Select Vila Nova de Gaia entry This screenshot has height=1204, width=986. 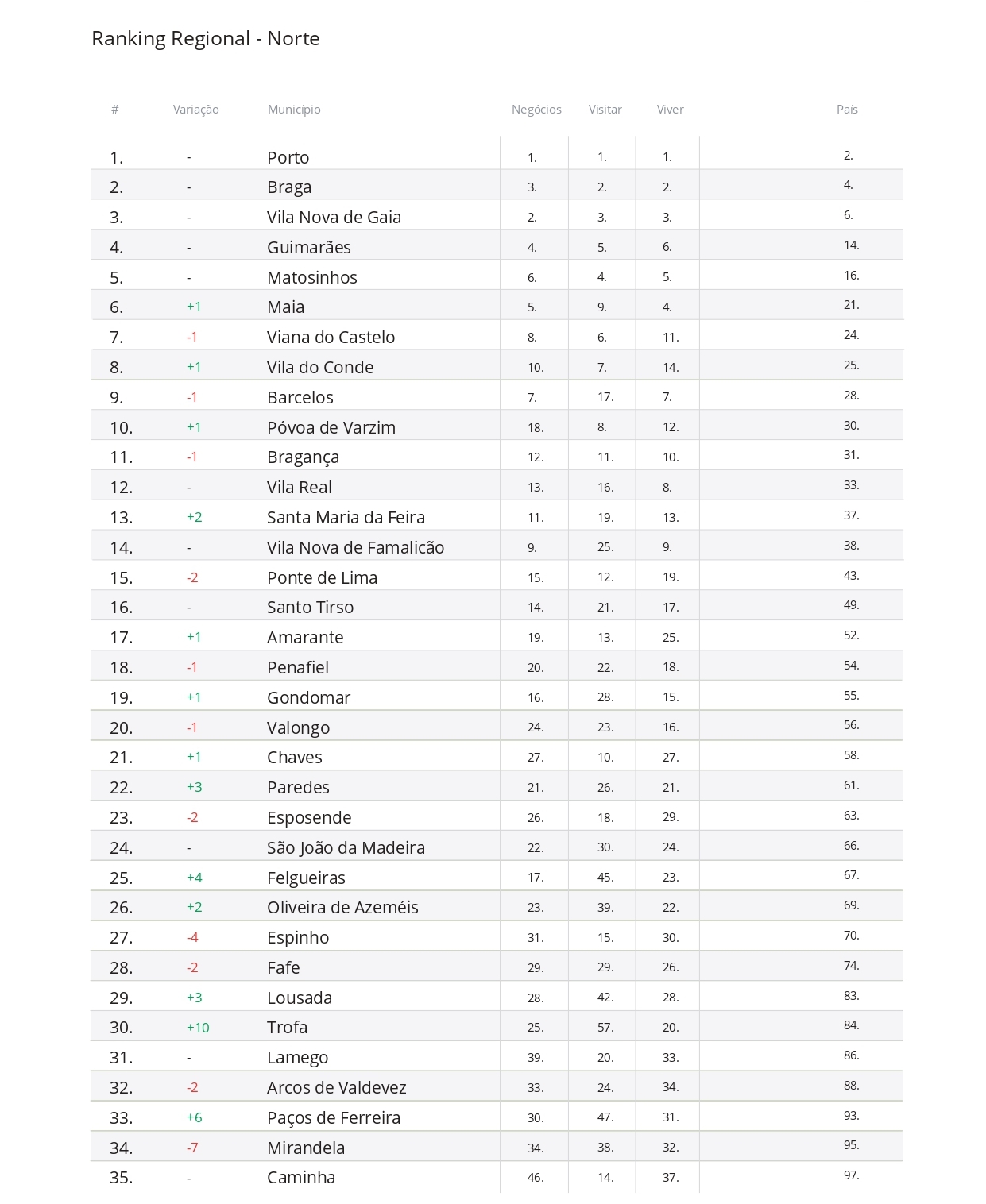pos(334,217)
